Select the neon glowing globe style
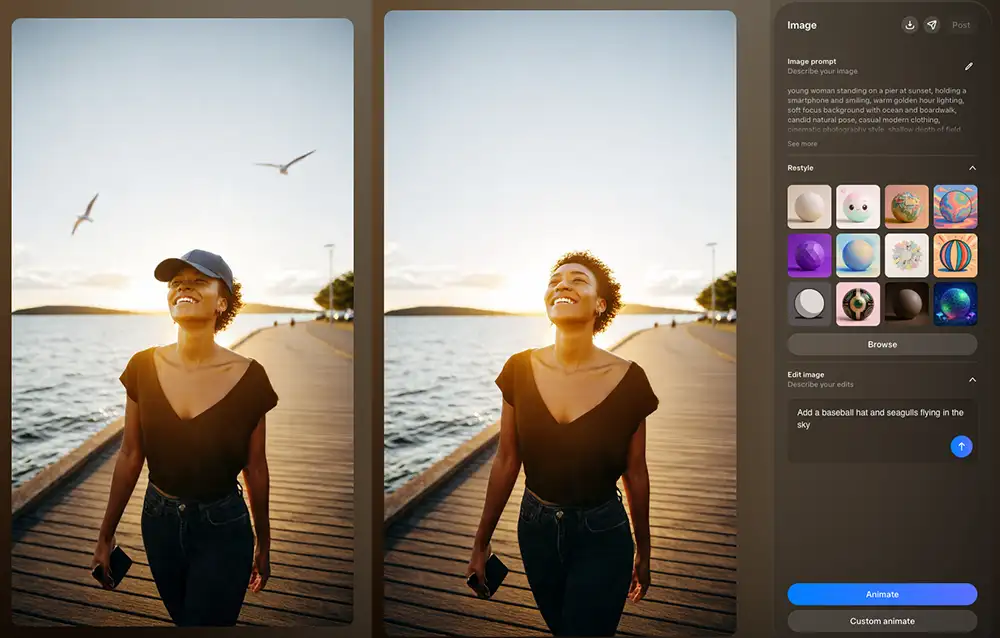This screenshot has width=1000, height=638. [955, 304]
